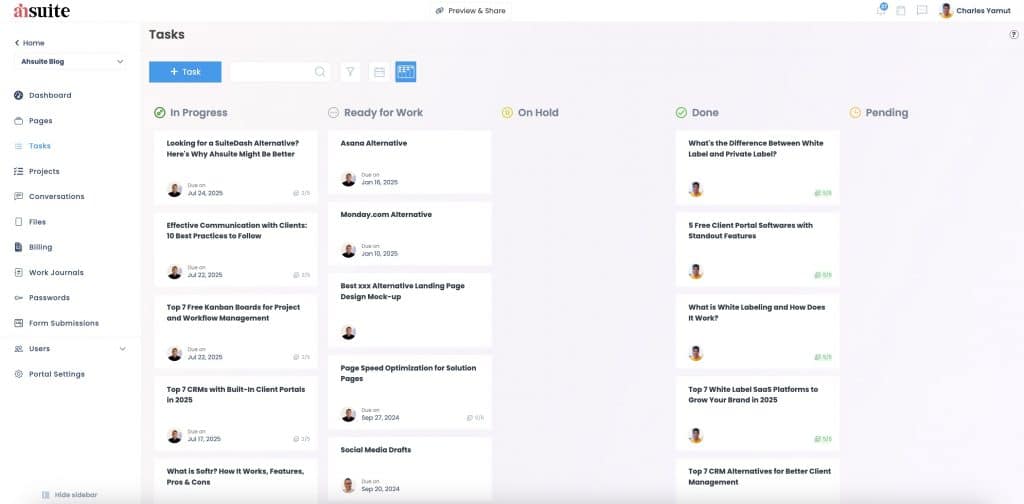
Task: Hide sidebar using bottom toggle
Action: click(69, 495)
